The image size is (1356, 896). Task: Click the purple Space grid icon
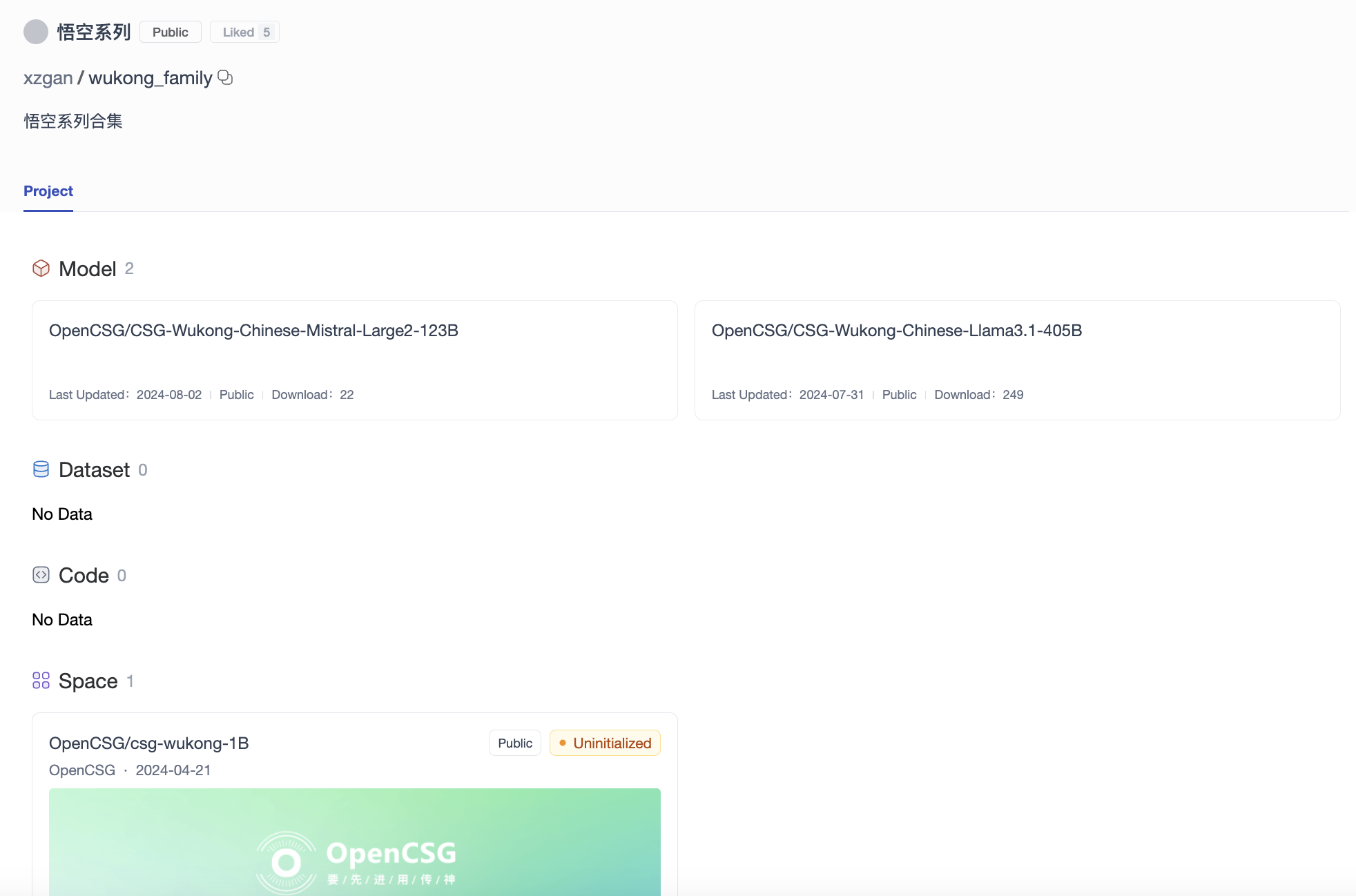click(x=41, y=681)
